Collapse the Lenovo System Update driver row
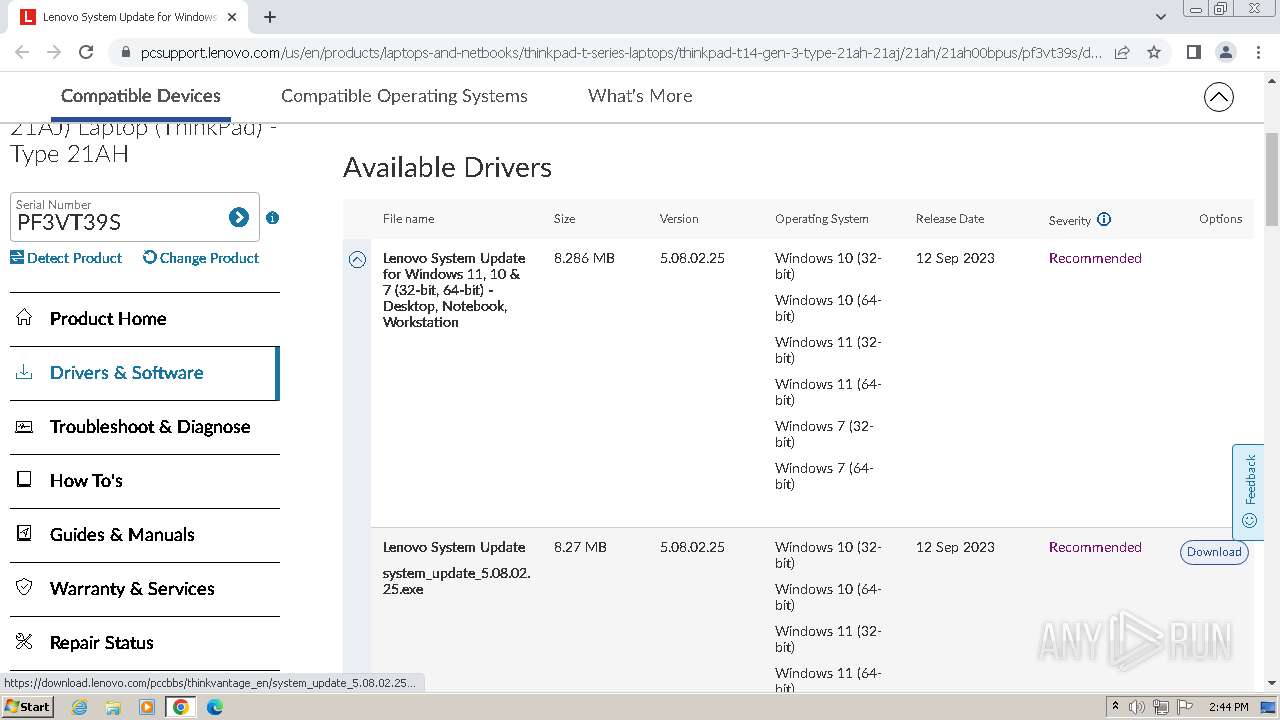Image resolution: width=1280 pixels, height=720 pixels. (357, 260)
